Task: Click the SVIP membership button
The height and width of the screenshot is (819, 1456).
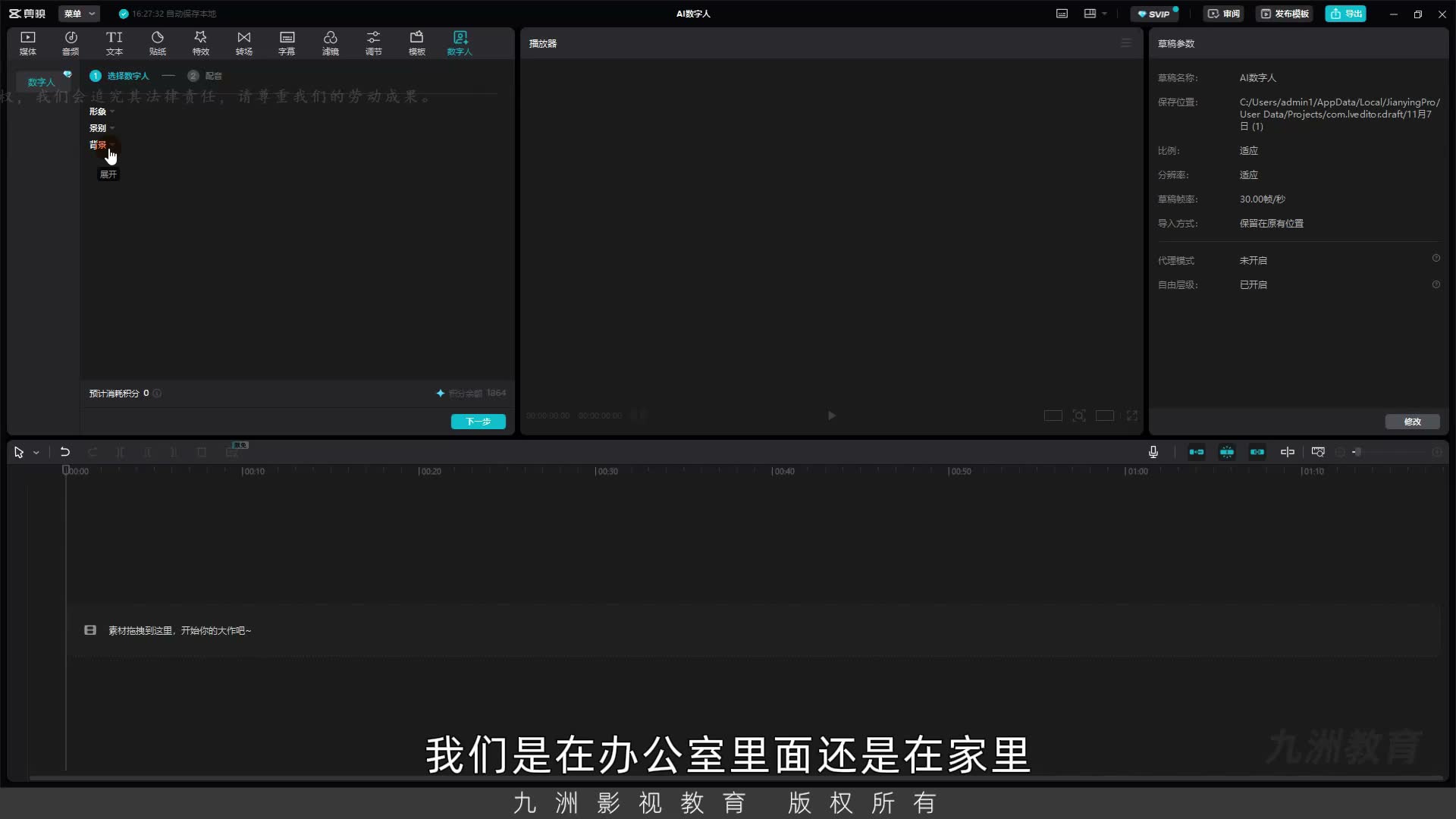Action: (x=1154, y=14)
